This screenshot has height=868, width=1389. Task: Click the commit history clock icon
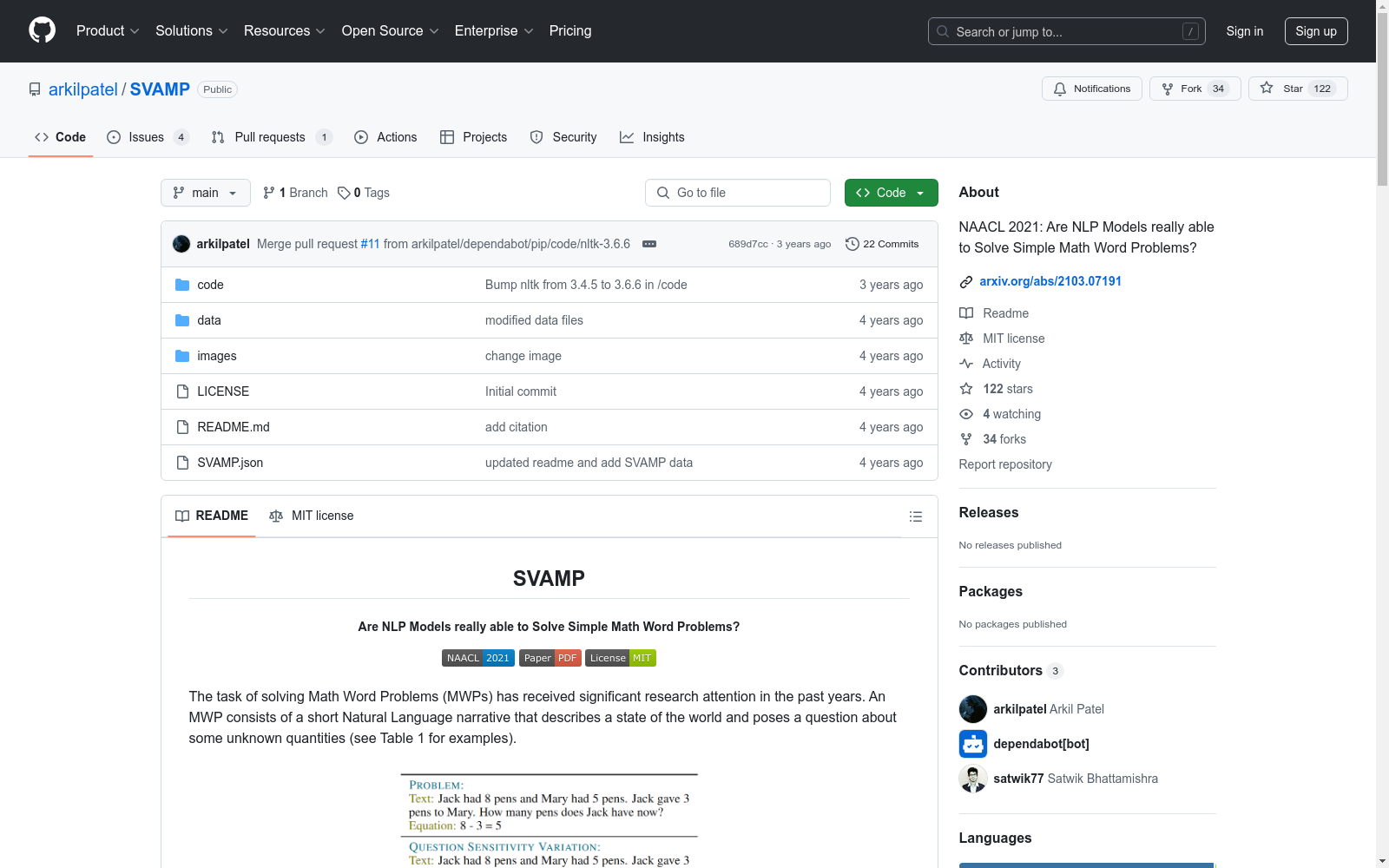coord(852,244)
